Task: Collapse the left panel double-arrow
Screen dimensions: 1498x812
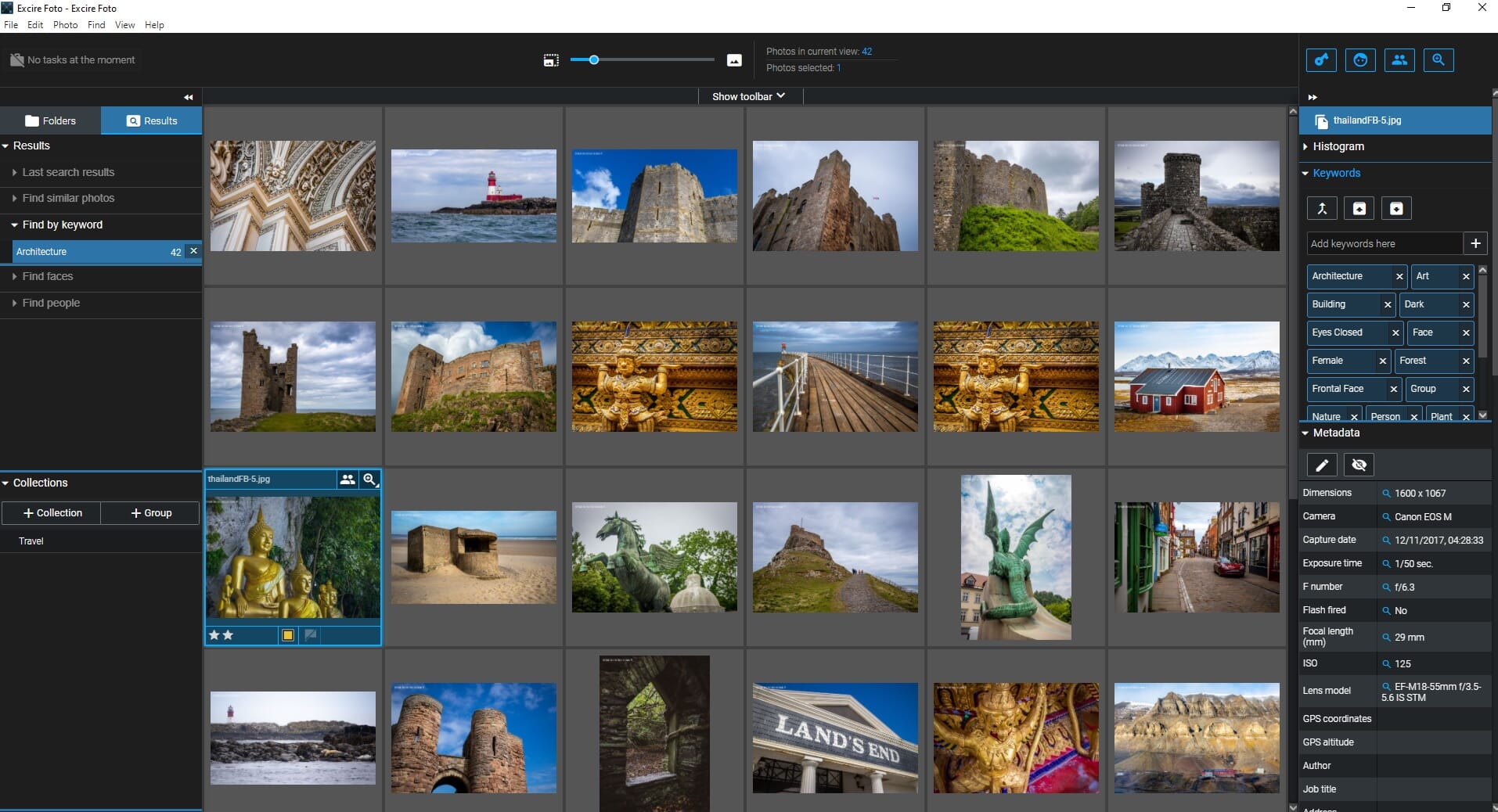Action: pos(189,97)
